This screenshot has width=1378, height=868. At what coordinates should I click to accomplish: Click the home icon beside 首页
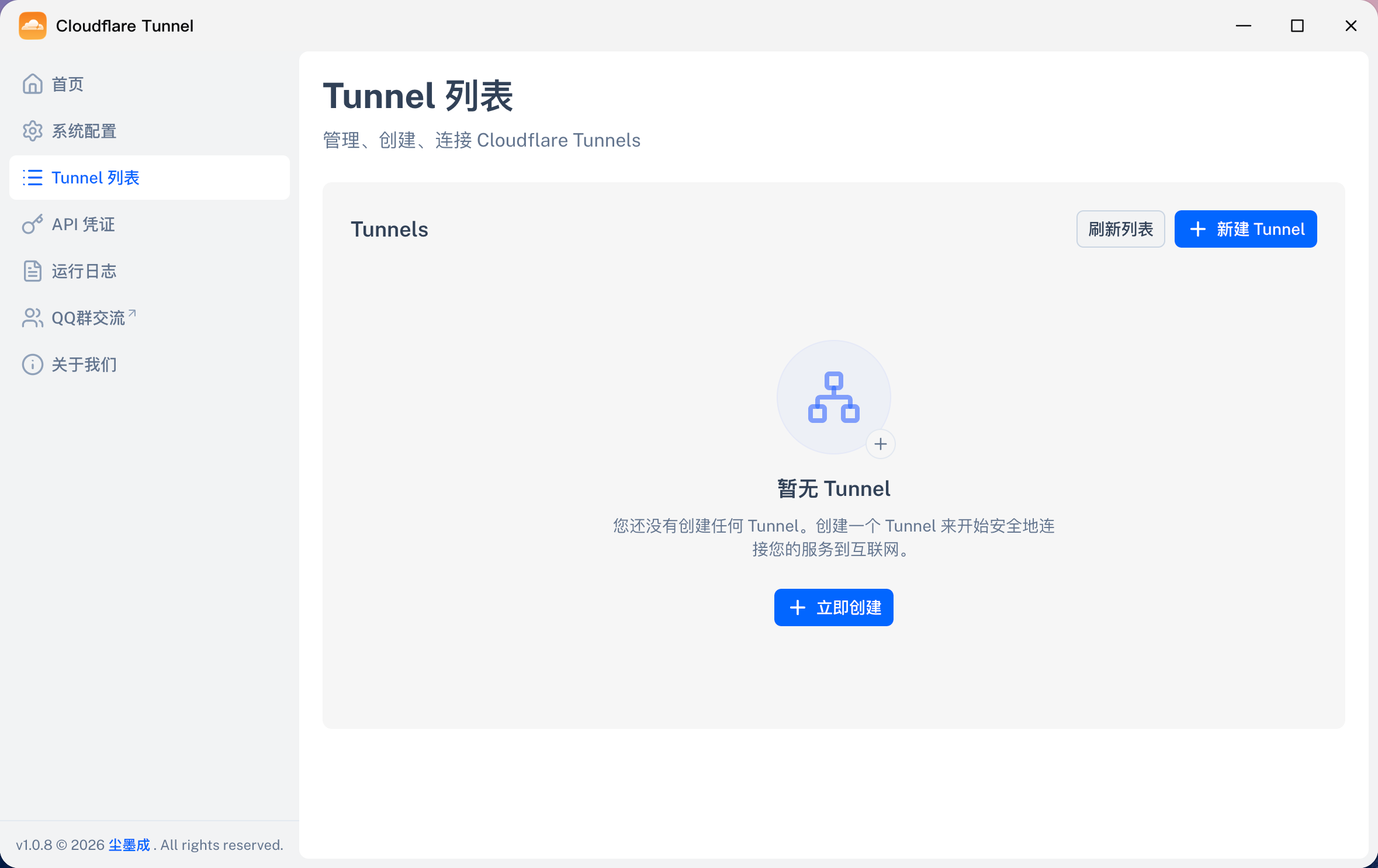point(33,84)
